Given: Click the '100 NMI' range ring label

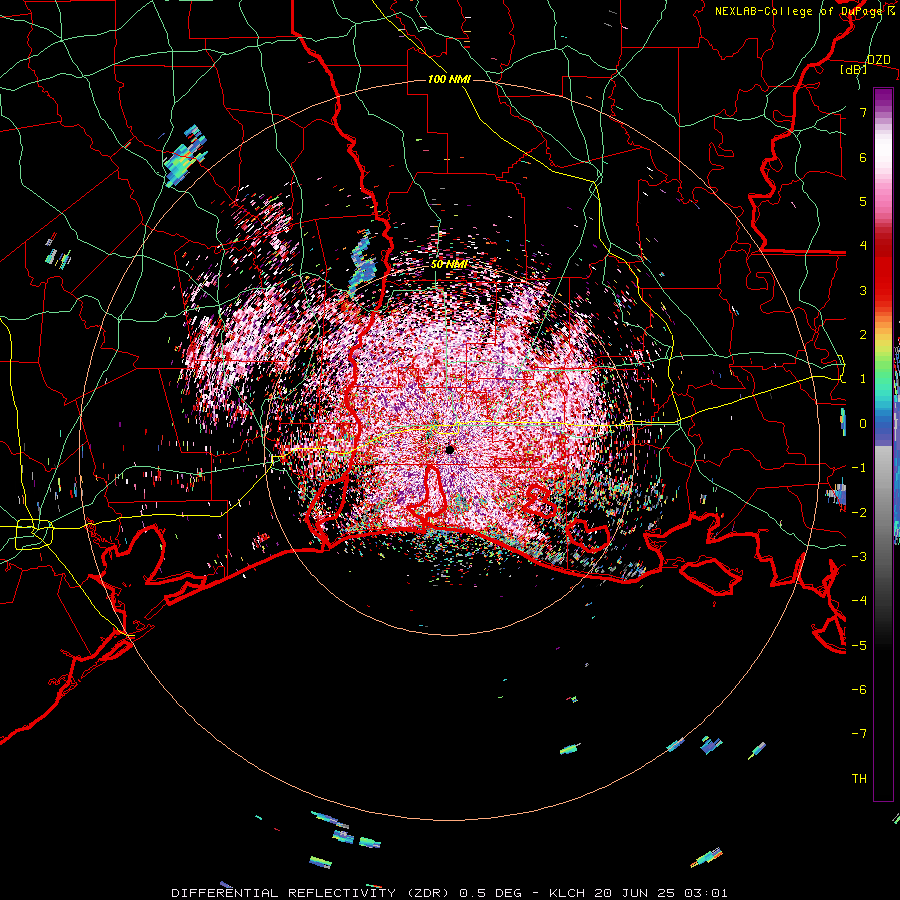Looking at the screenshot, I should tap(449, 79).
